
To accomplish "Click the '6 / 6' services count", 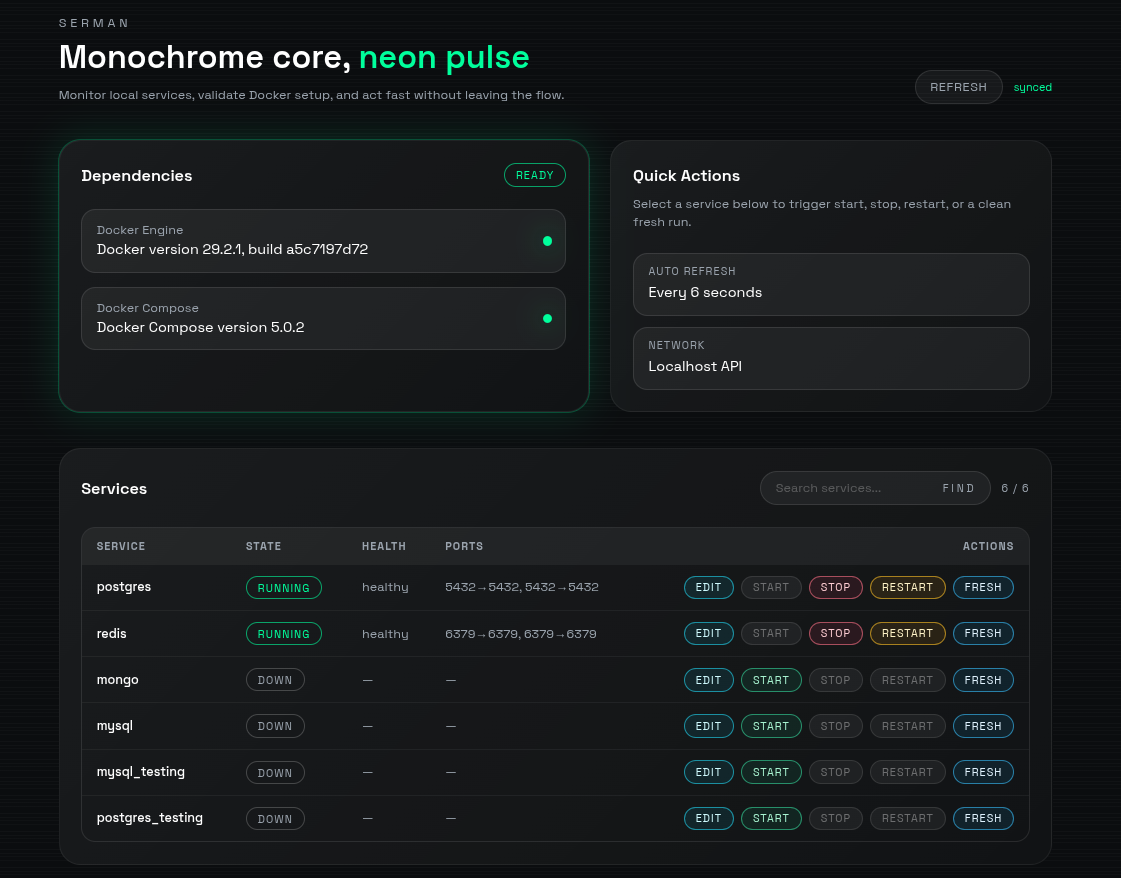I will pos(1014,488).
